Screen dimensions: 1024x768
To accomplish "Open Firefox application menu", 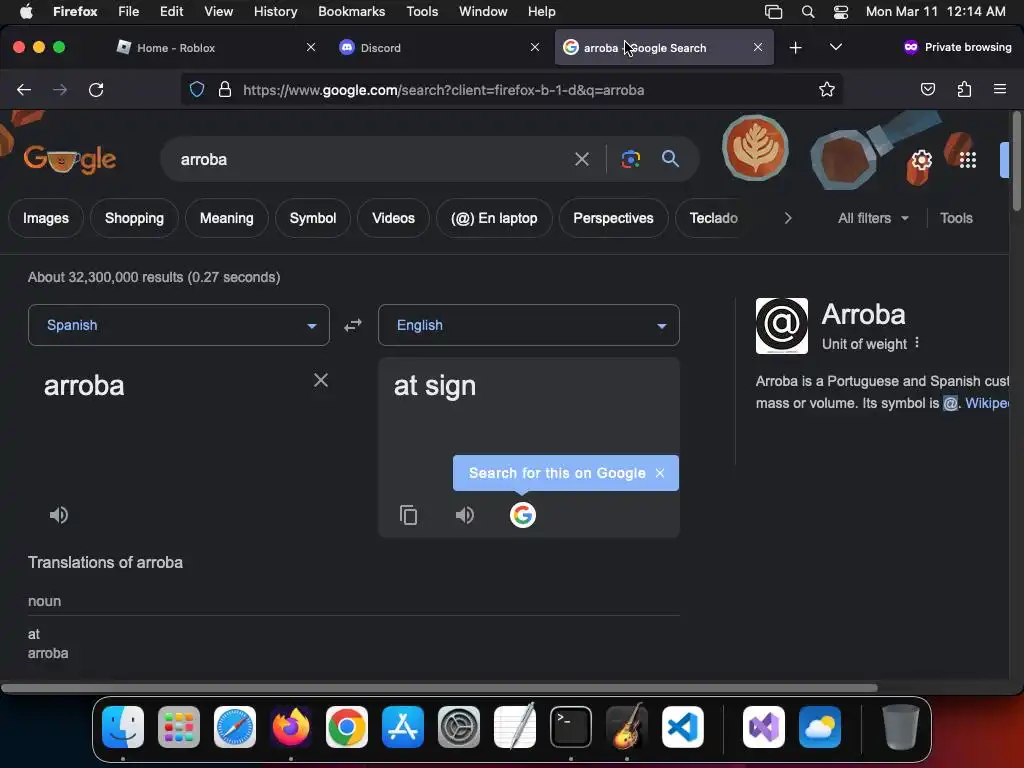I will click(x=1000, y=89).
